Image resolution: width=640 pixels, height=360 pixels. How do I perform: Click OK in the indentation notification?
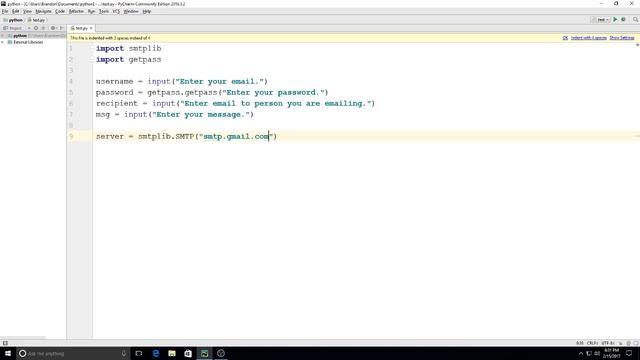click(x=565, y=38)
